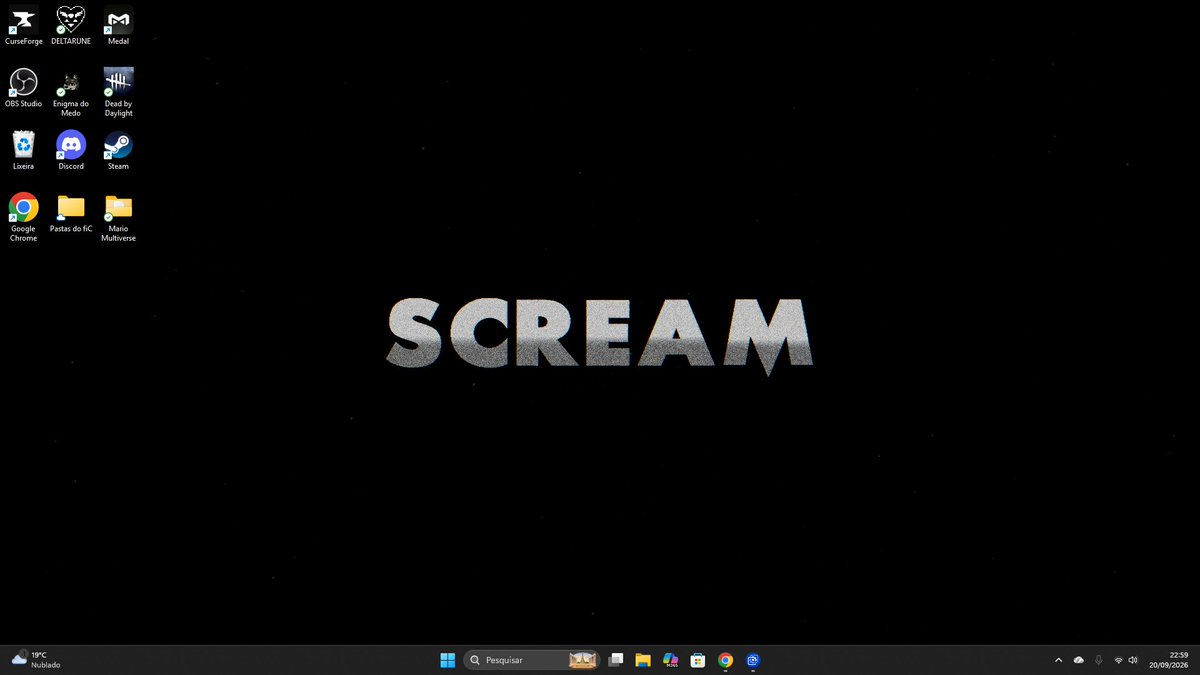Open the Lixeira recycle bin icon

(23, 150)
